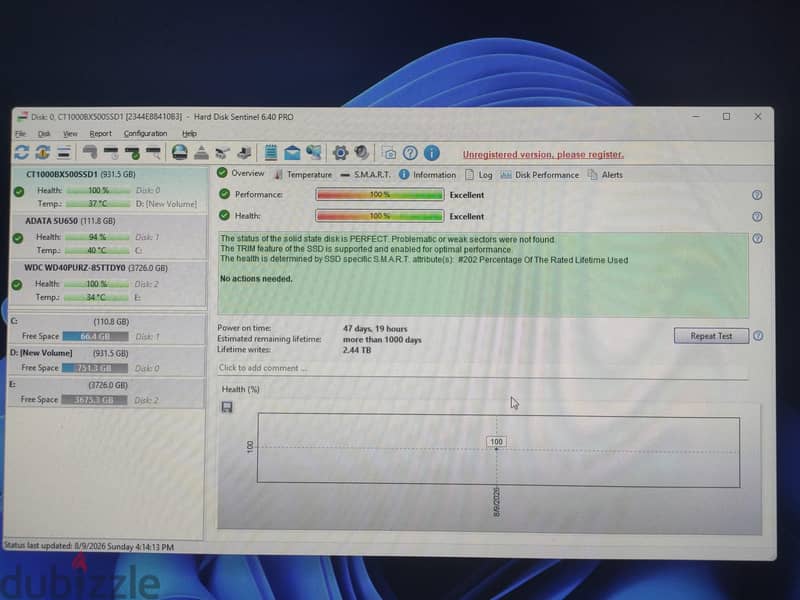Click the disk with green checkmark icon
The width and height of the screenshot is (800, 600).
(x=132, y=152)
